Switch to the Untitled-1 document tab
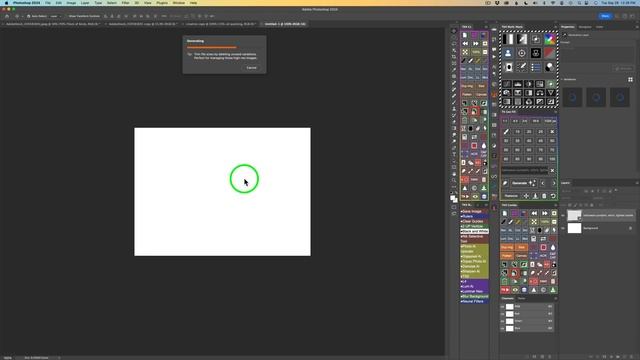Screen dimensions: 640x360 [x=284, y=24]
